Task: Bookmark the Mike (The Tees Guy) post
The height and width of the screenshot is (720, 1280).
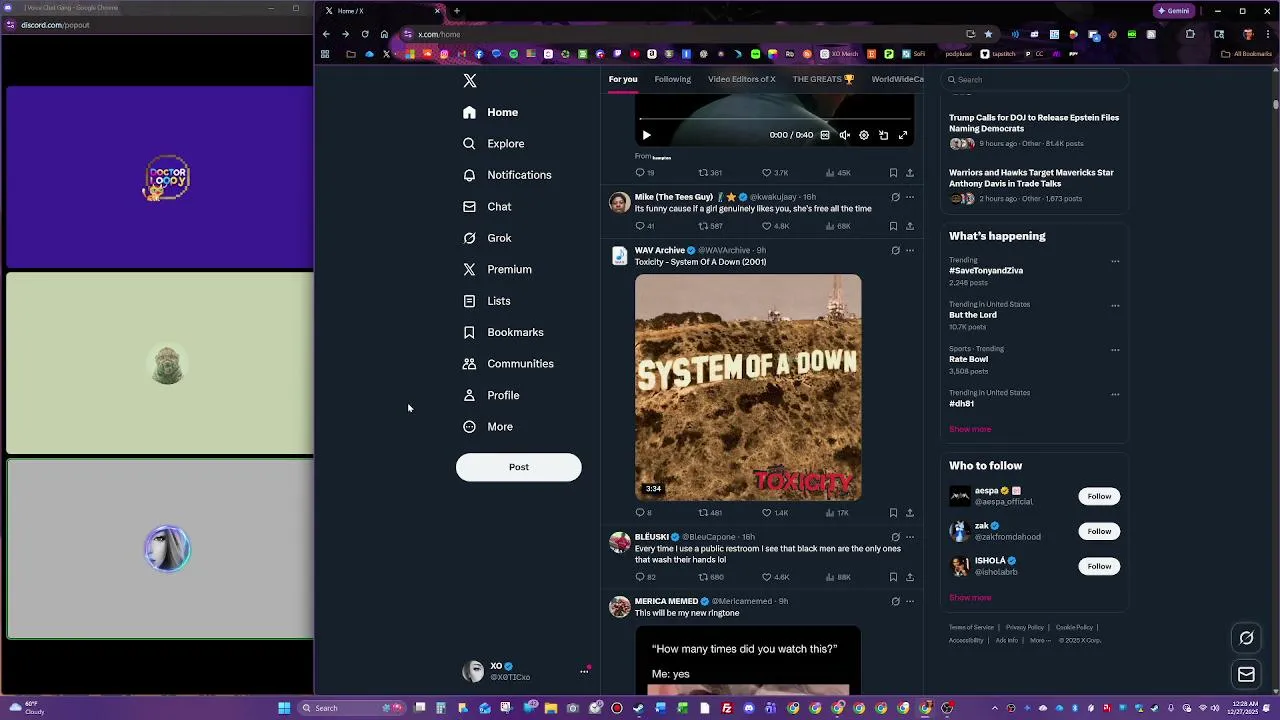Action: [x=894, y=226]
